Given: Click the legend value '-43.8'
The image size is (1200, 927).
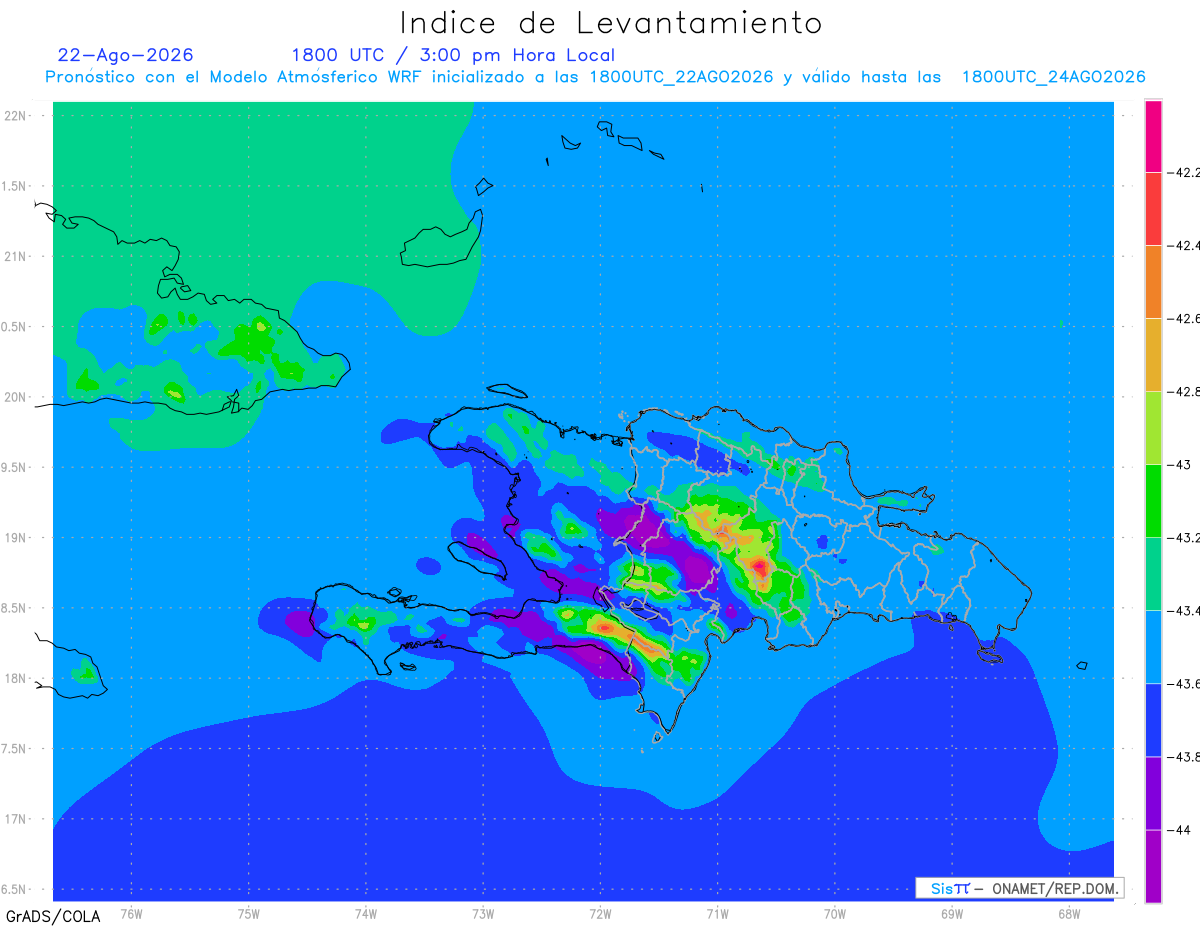Looking at the screenshot, I should (1185, 756).
